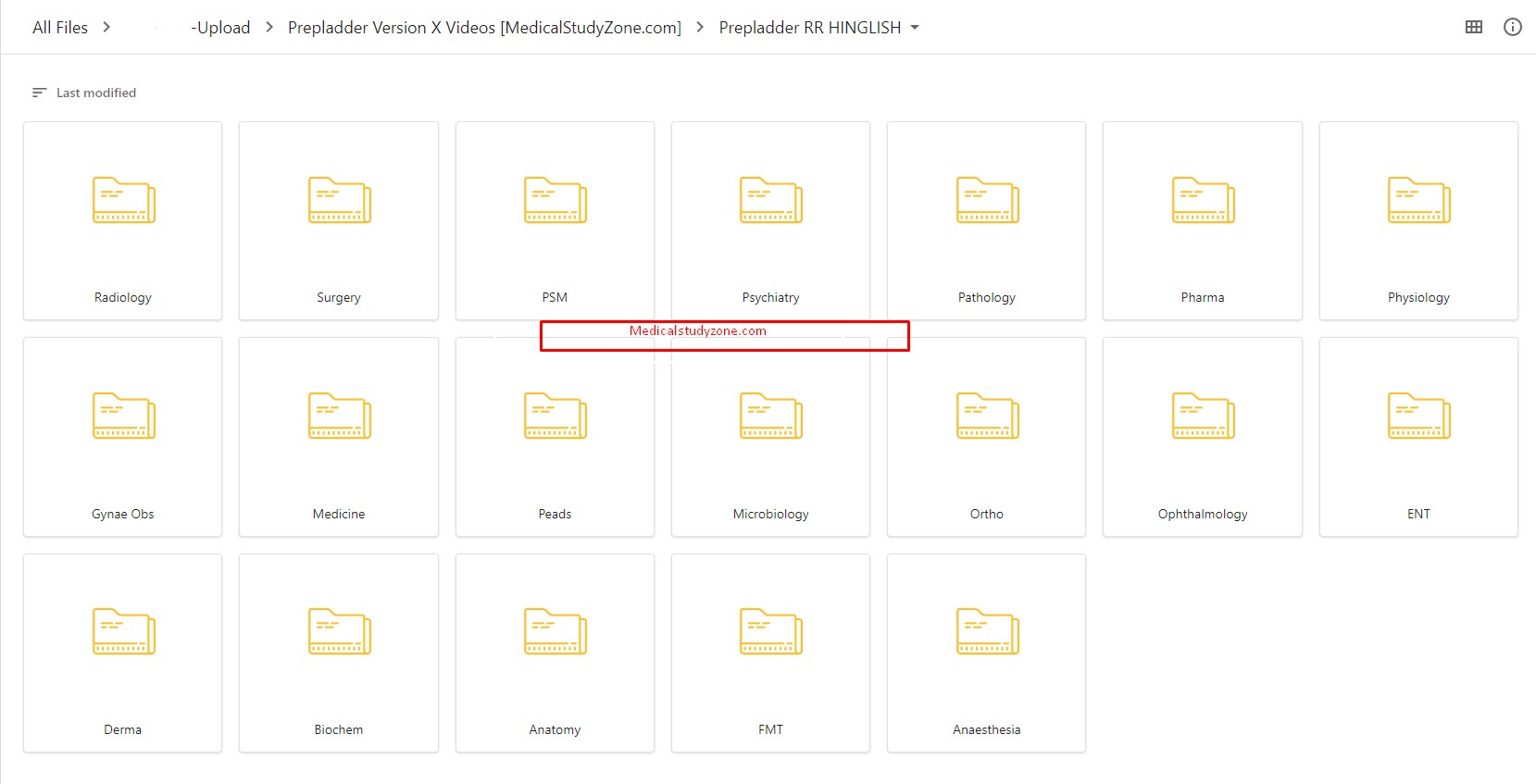Open the Medicine folder icon

[x=339, y=416]
